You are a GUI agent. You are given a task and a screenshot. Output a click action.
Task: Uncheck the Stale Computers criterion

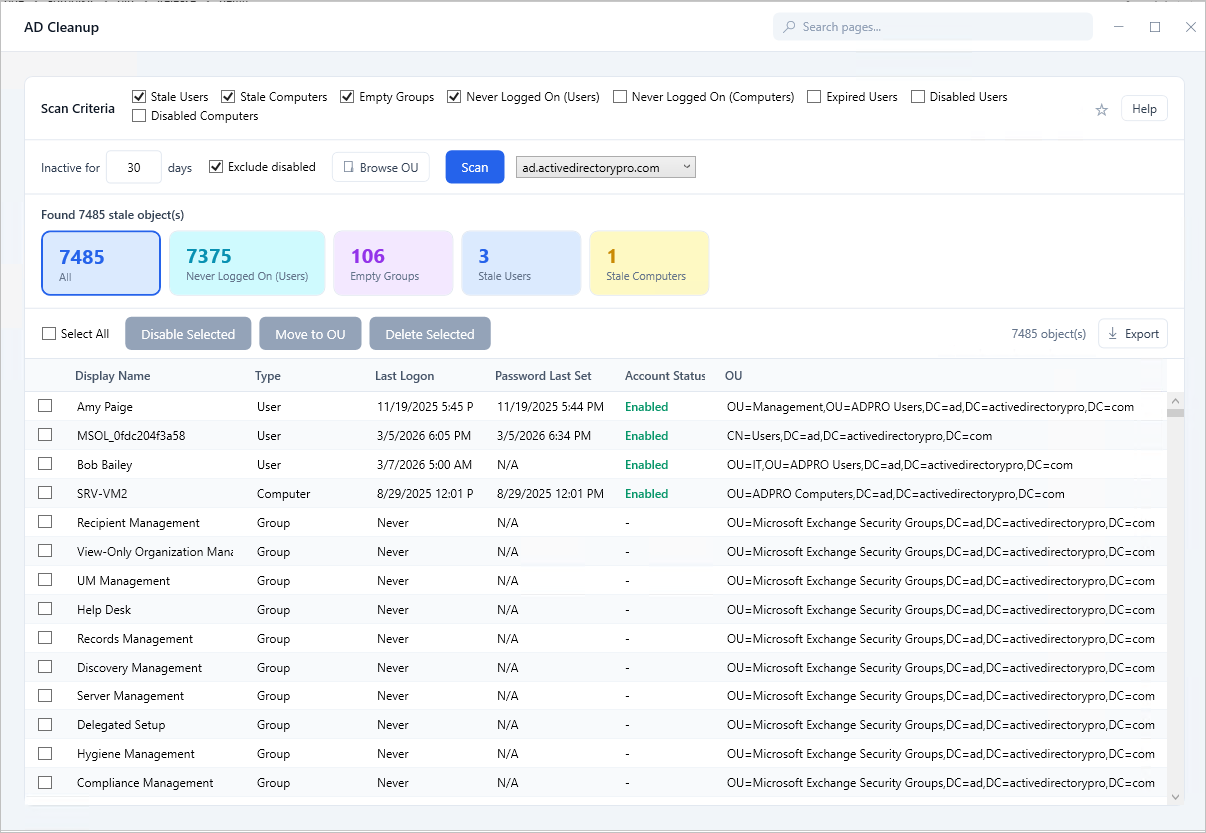click(228, 97)
